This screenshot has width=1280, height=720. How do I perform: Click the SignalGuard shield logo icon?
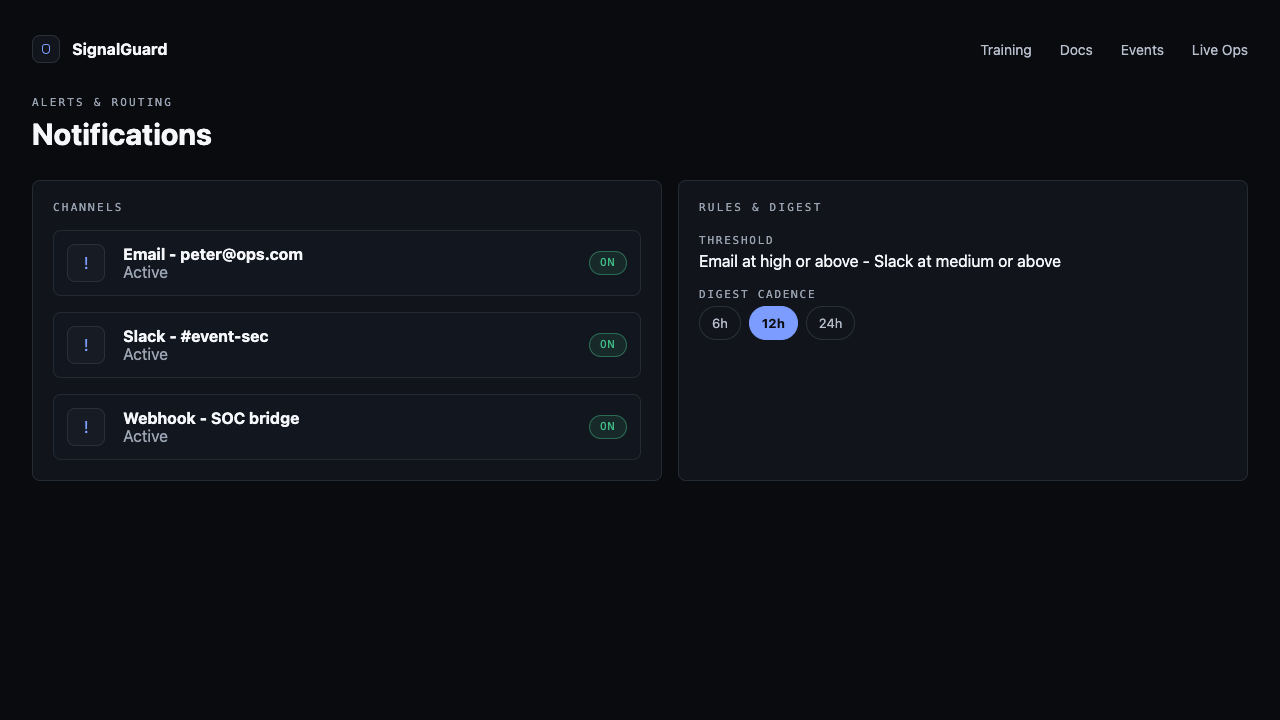tap(46, 49)
